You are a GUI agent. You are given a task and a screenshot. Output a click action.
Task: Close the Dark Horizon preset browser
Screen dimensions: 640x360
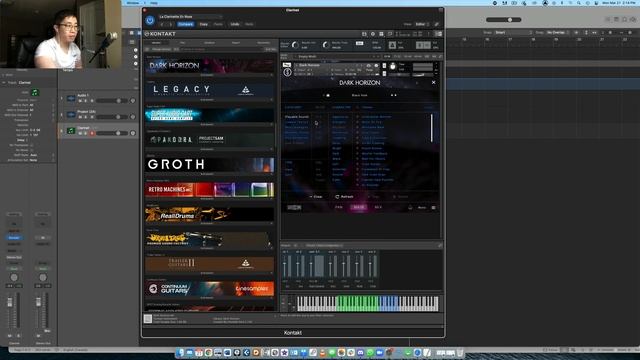[433, 82]
